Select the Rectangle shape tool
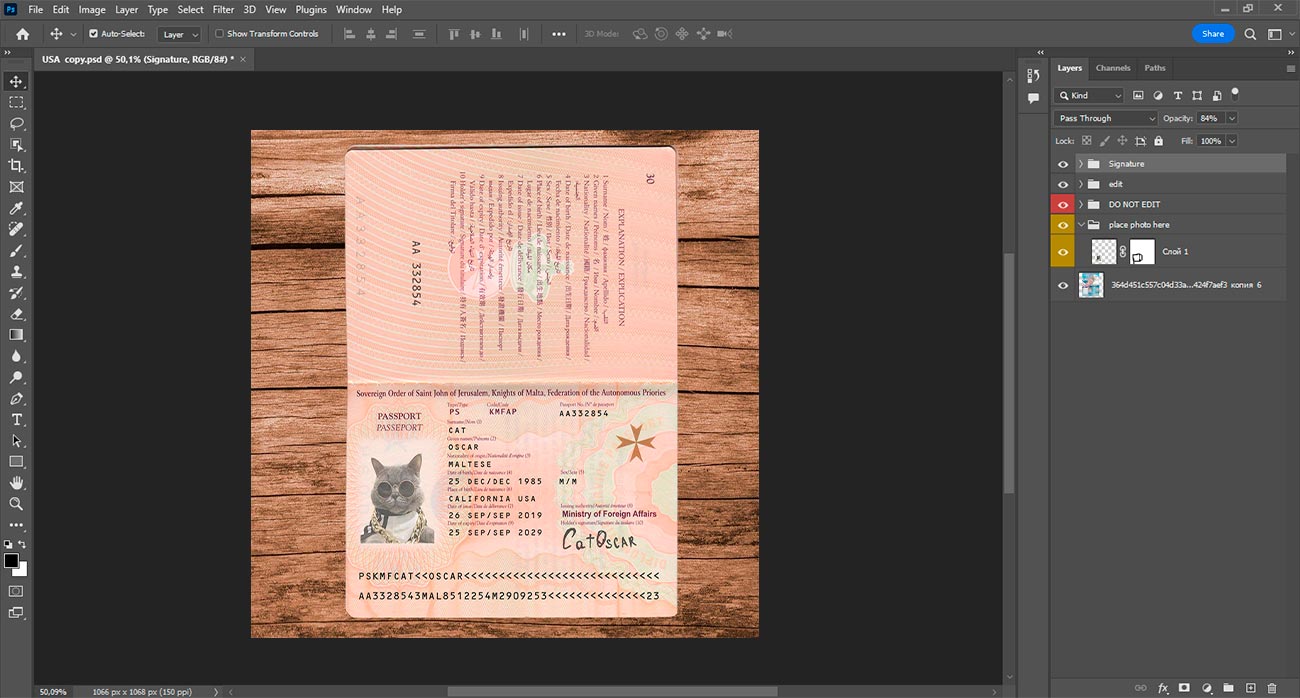The image size is (1300, 698). tap(16, 462)
